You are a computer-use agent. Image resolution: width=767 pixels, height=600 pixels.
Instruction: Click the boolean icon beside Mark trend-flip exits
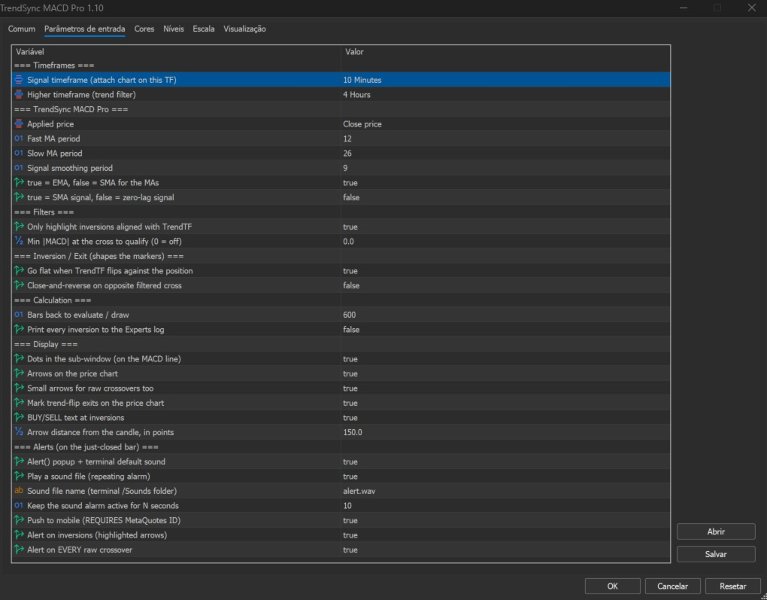tap(19, 402)
